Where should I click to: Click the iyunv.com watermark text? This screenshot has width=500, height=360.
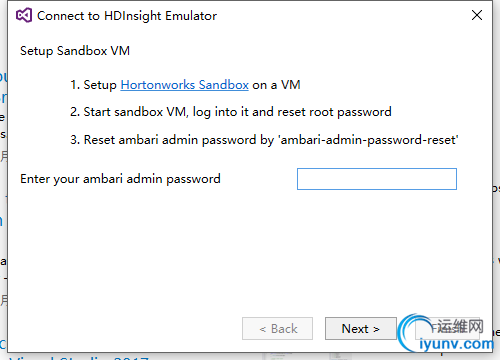point(456,344)
